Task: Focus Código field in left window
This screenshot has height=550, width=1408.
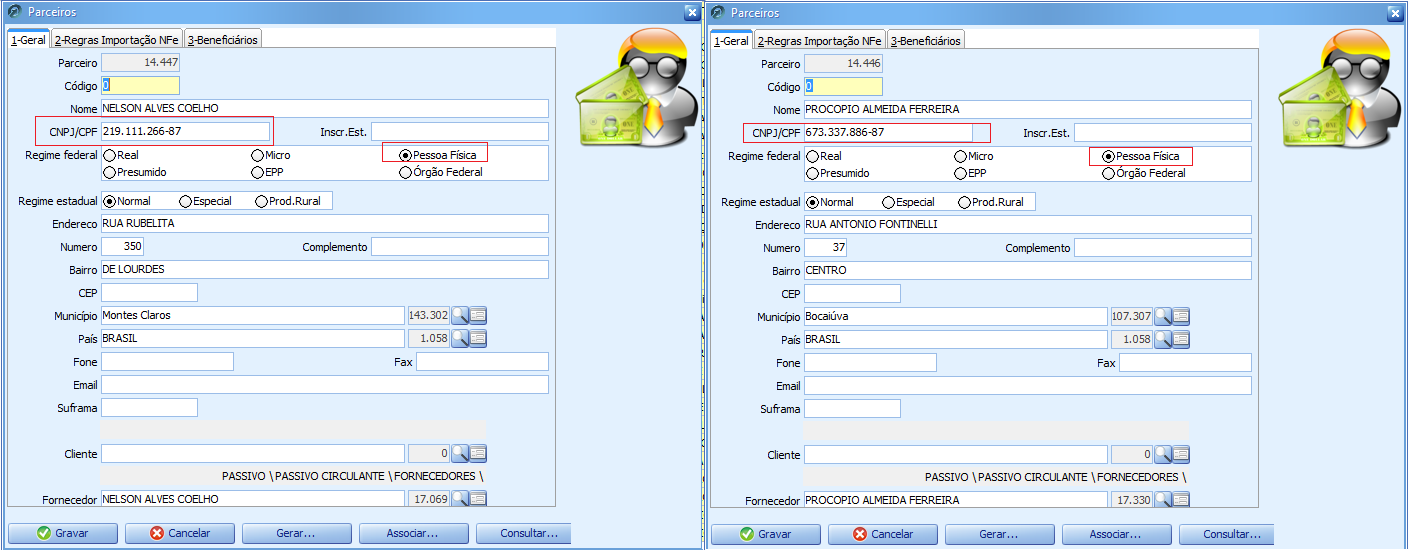Action: tap(140, 86)
